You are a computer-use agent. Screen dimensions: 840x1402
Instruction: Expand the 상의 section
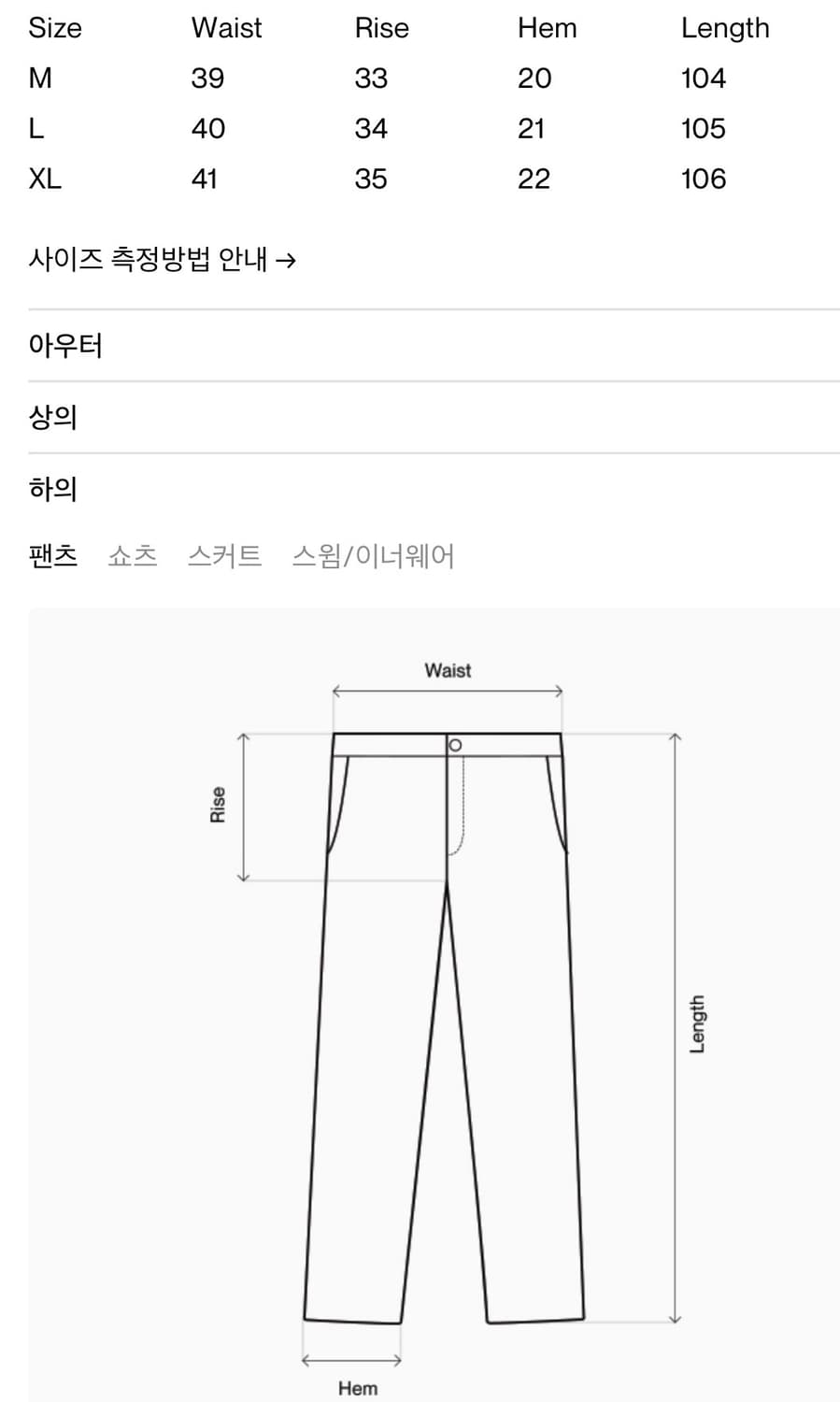50,417
